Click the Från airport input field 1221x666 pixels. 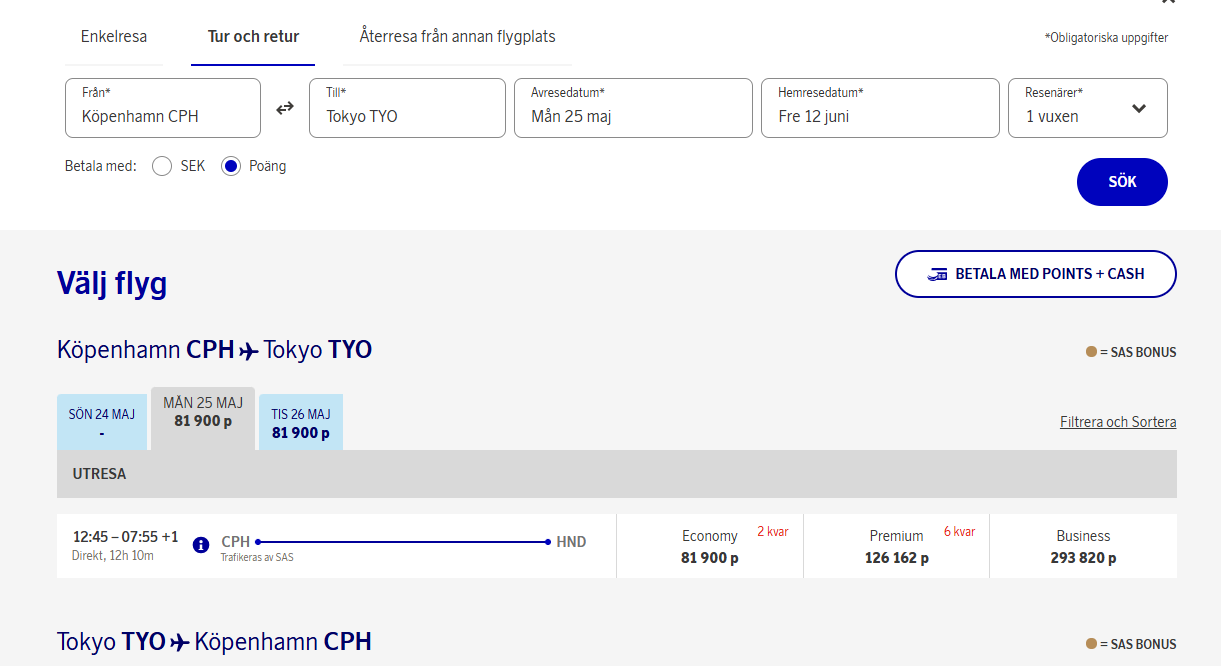pyautogui.click(x=163, y=108)
